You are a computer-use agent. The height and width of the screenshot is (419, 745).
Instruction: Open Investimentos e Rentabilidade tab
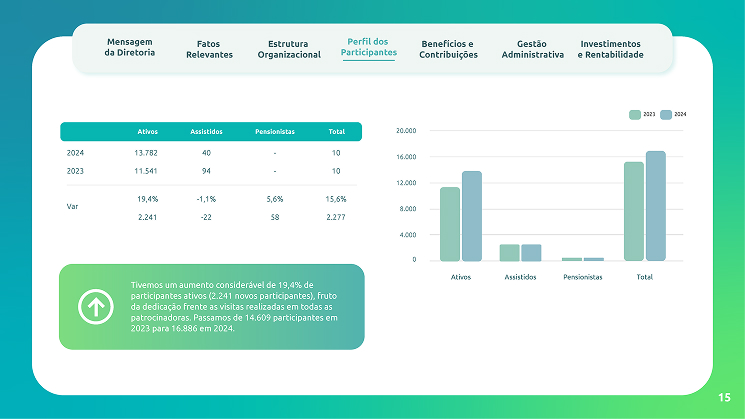point(611,49)
